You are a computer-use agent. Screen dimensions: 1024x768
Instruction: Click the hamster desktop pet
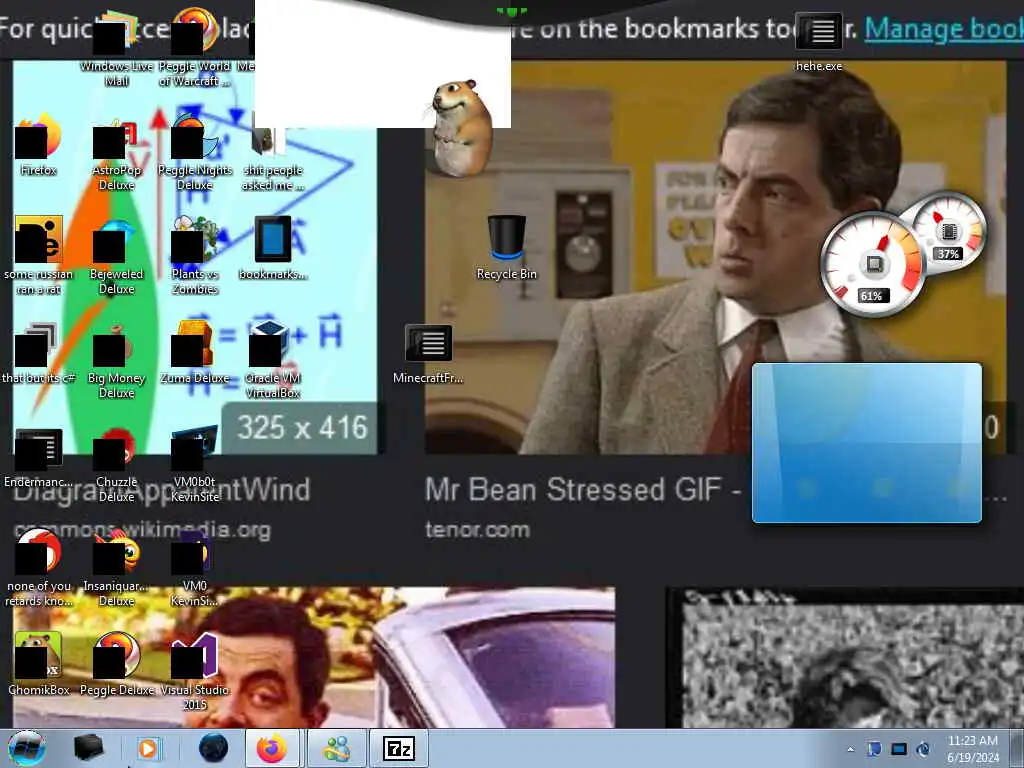tap(462, 127)
